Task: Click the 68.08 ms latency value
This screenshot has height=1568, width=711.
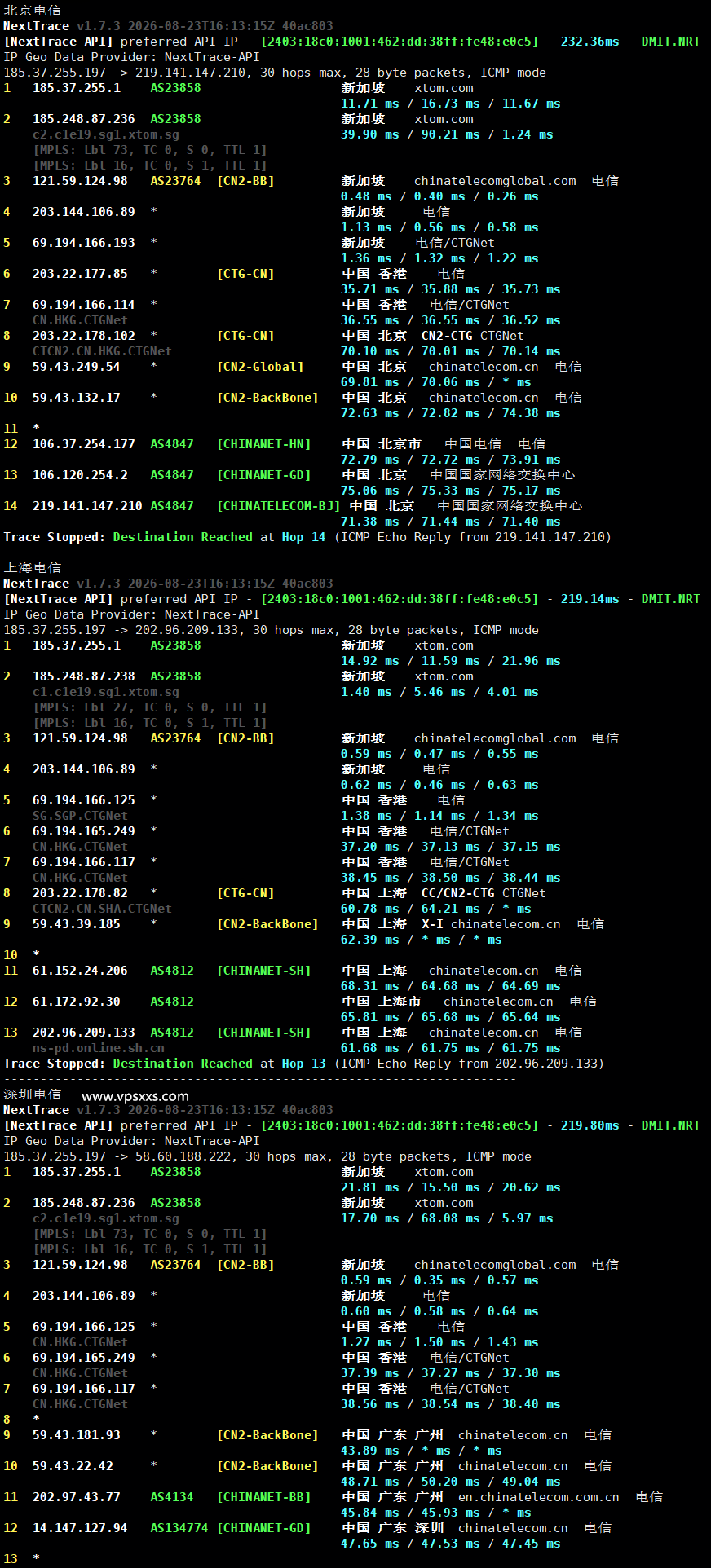Action: (x=451, y=1218)
